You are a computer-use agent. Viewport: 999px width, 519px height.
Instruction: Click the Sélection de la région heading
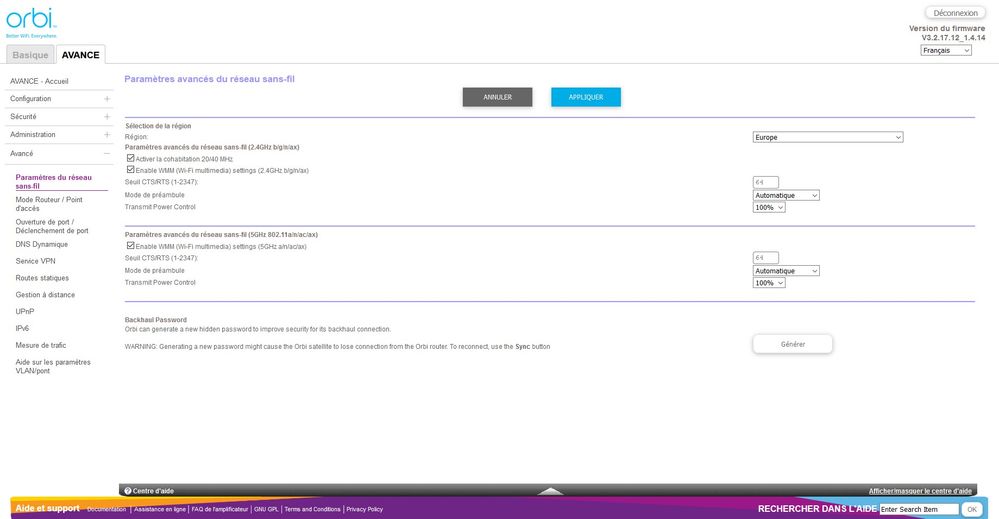point(158,126)
